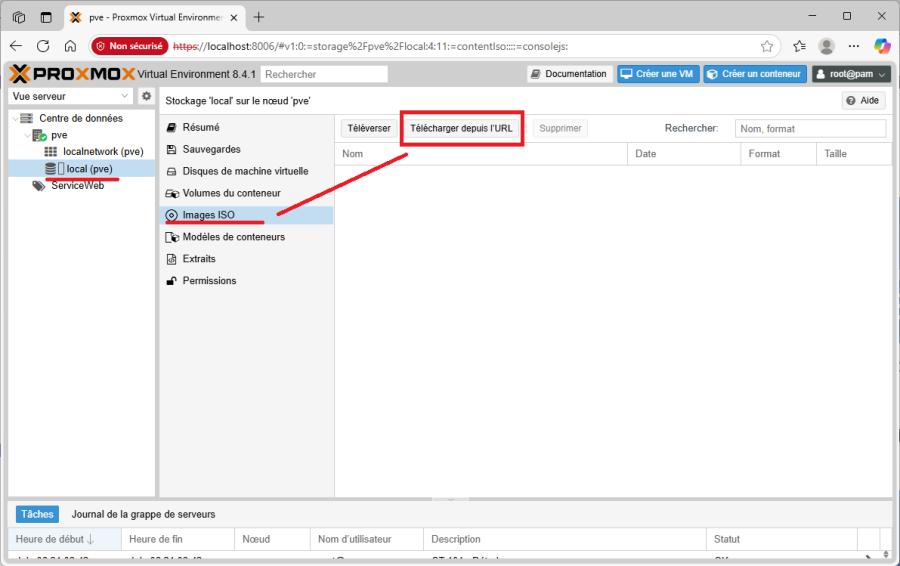Add page to favorites star icon
The image size is (900, 566).
tap(767, 46)
